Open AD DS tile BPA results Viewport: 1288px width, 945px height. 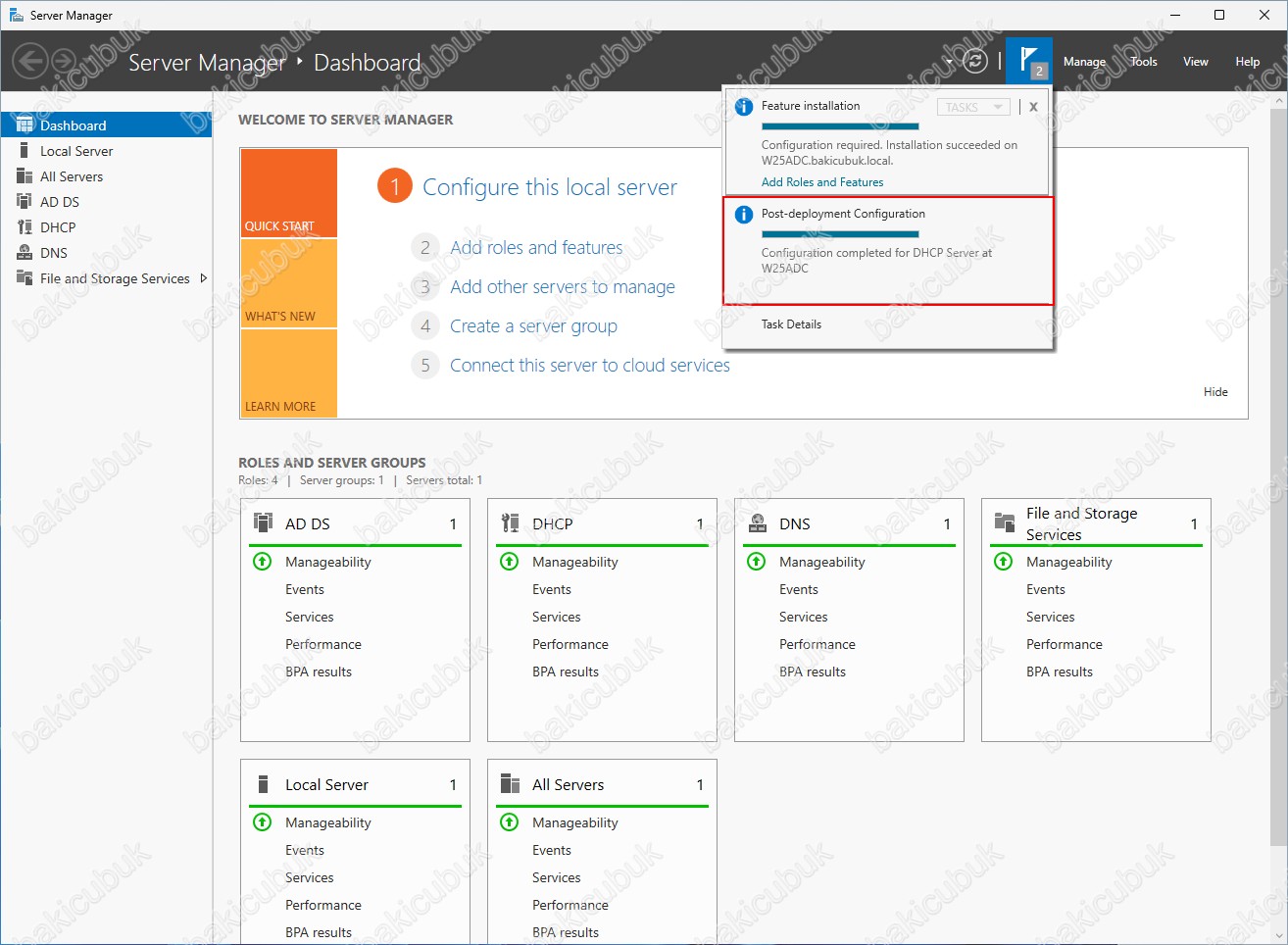coord(319,671)
